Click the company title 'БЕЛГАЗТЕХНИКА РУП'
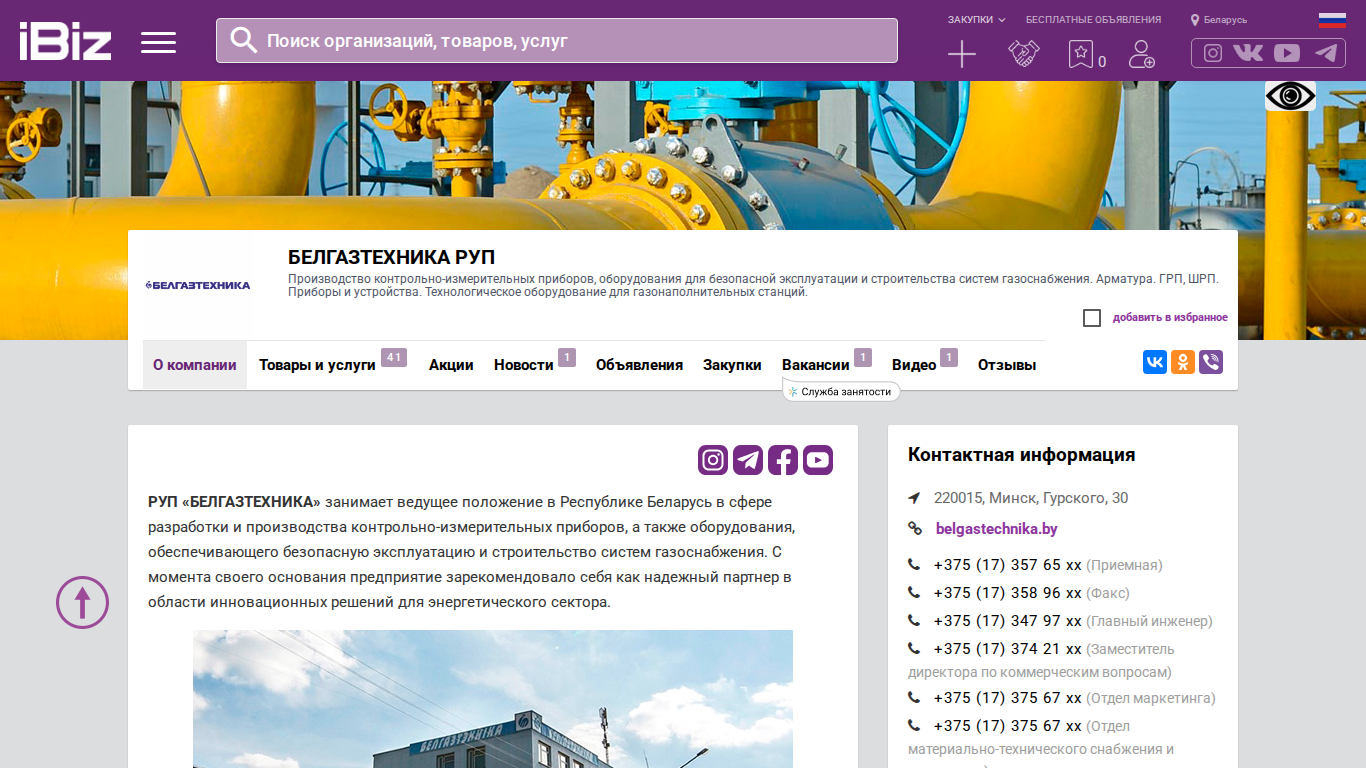1366x768 pixels. [391, 257]
